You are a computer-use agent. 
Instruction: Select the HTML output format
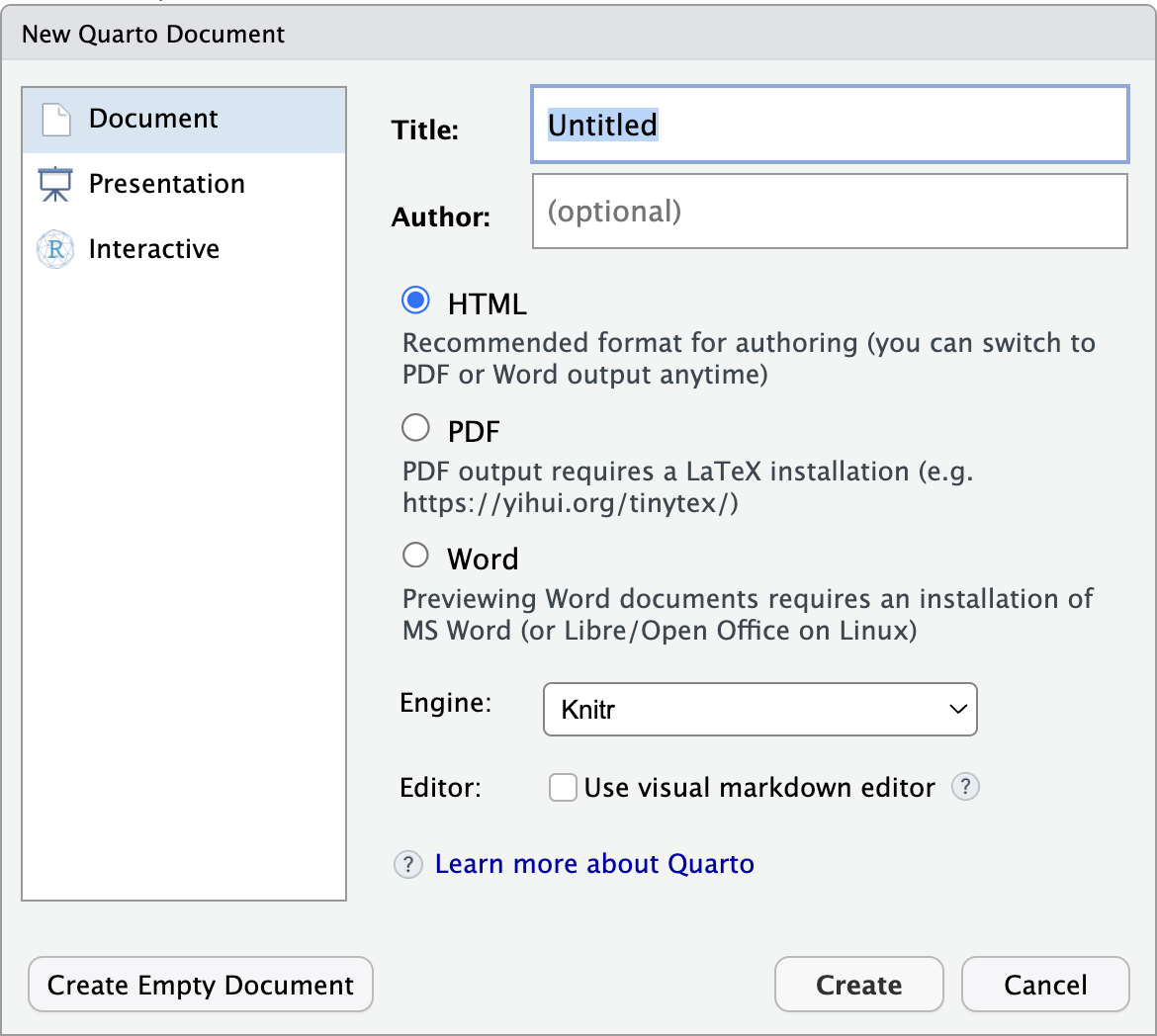(x=415, y=301)
